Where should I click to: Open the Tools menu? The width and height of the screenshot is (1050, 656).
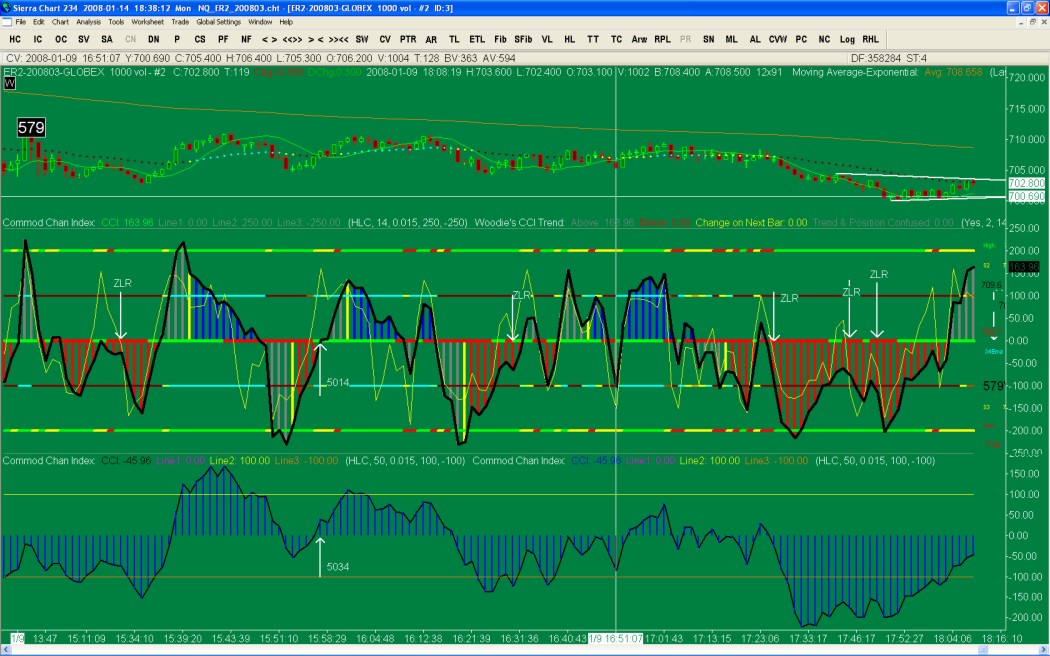coord(117,22)
